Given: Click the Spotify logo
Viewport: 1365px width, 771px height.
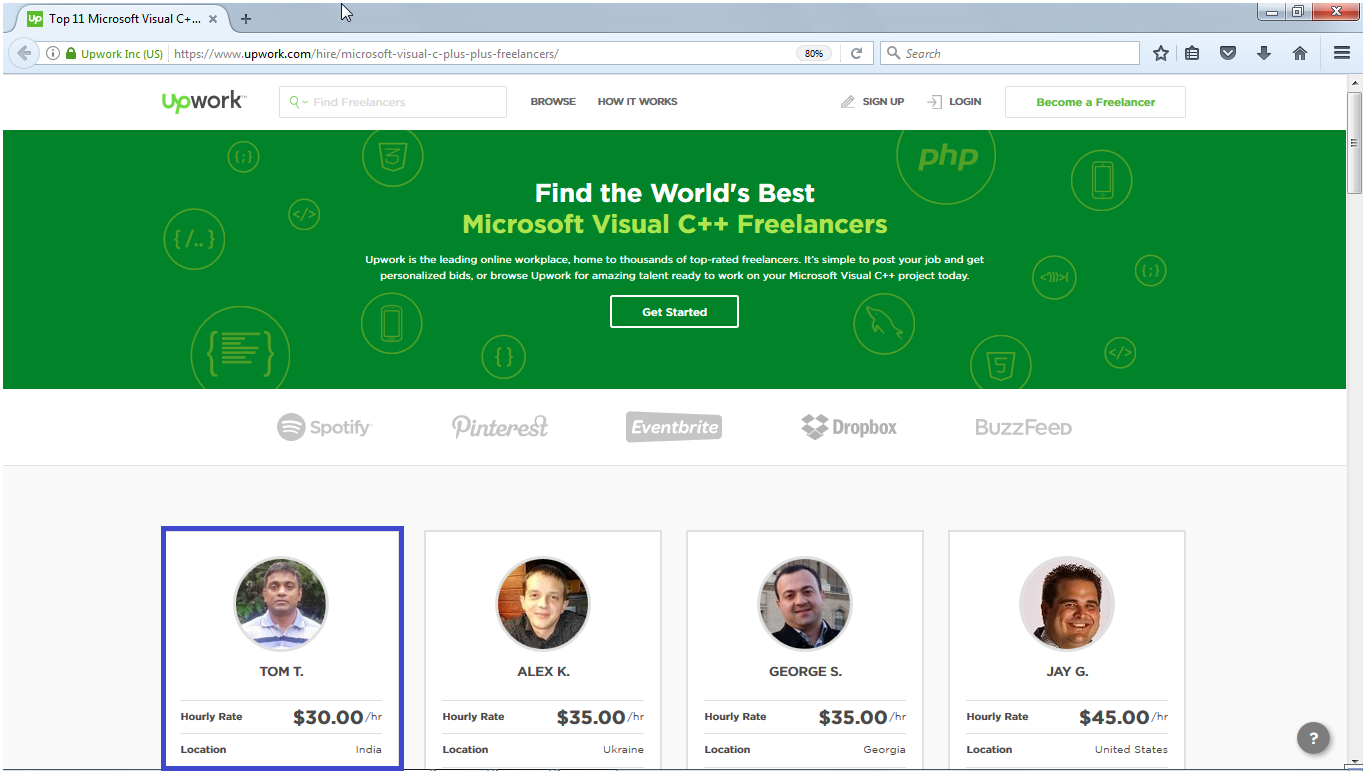Looking at the screenshot, I should pyautogui.click(x=324, y=427).
